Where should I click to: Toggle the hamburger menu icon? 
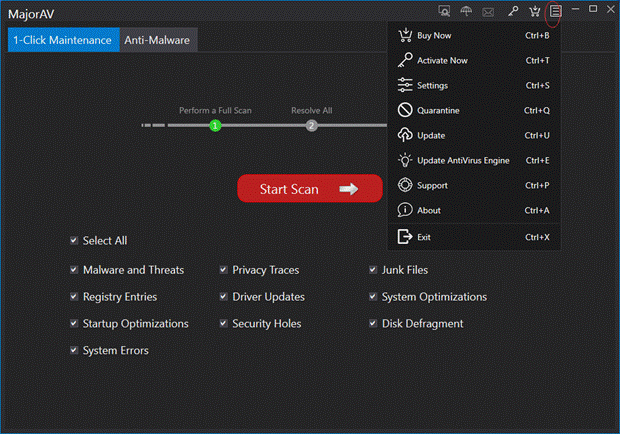click(555, 11)
